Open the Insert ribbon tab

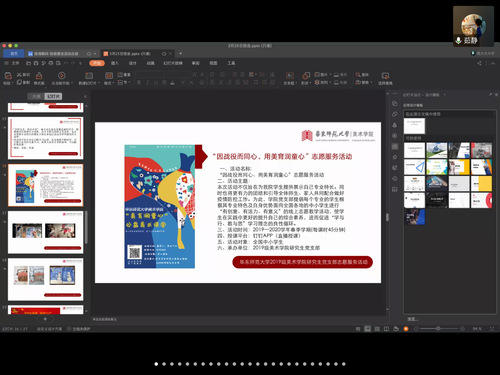(x=115, y=63)
